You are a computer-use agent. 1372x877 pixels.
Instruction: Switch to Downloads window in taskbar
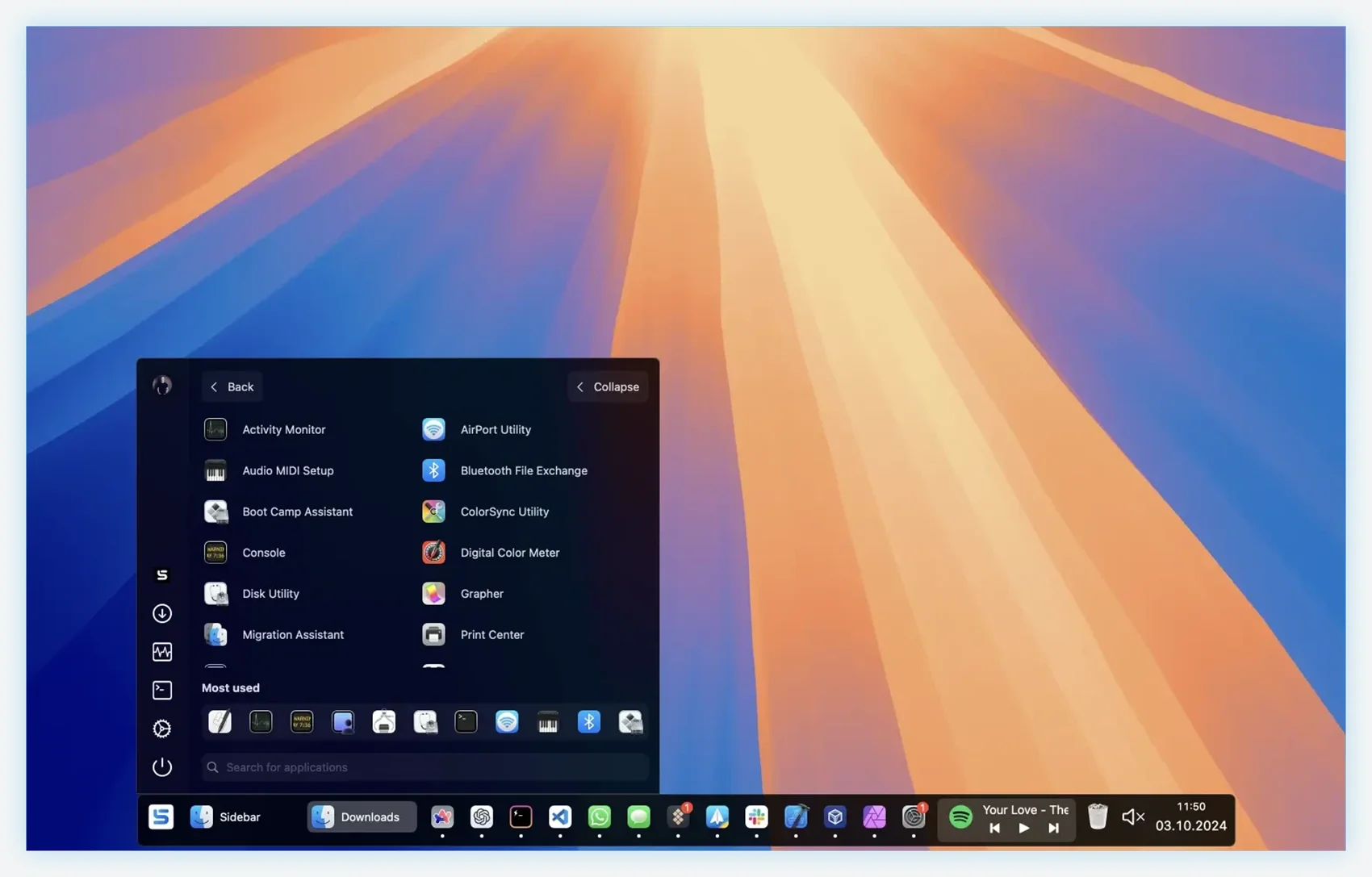(362, 817)
